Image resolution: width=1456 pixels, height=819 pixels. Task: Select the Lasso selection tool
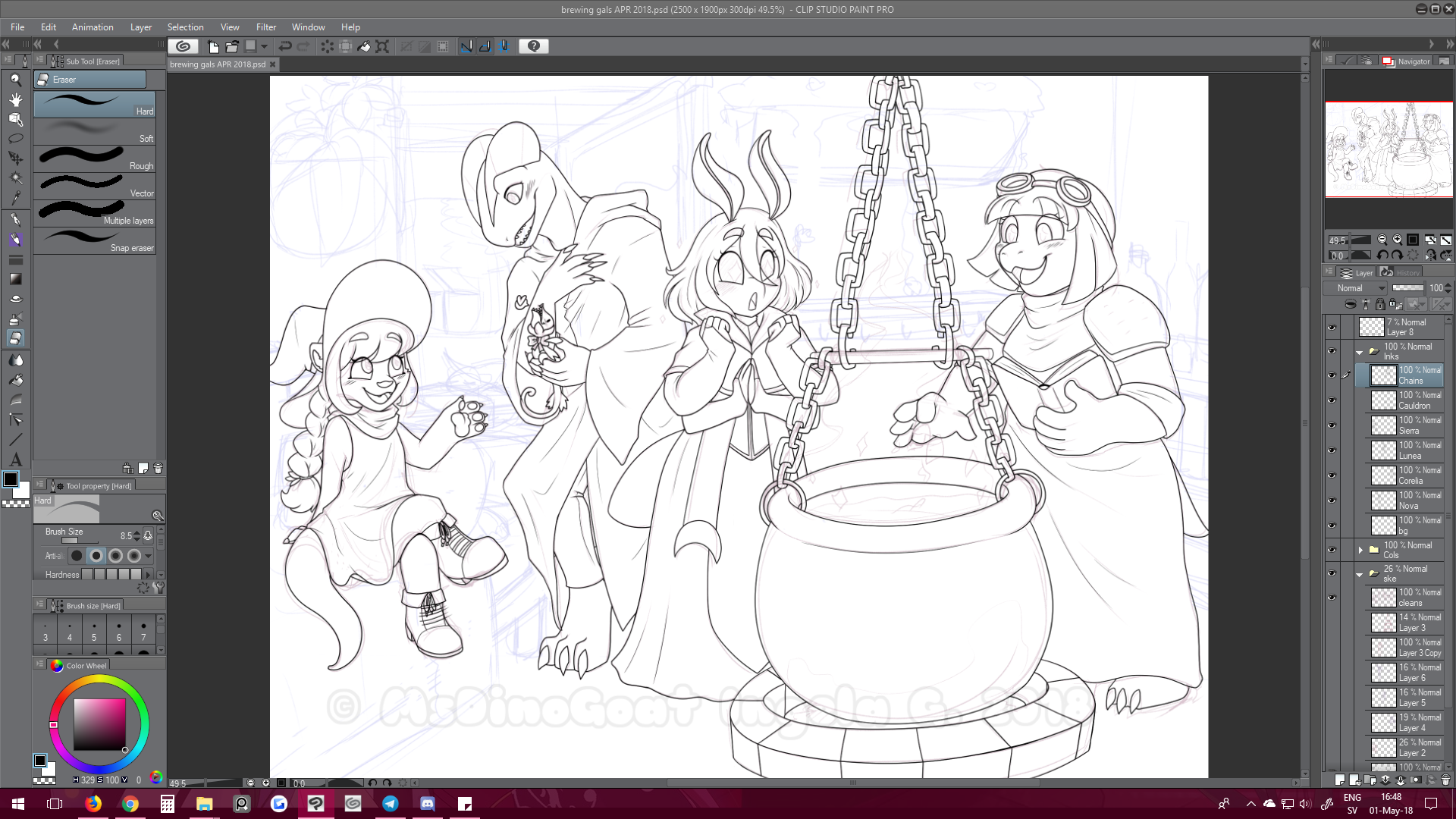coord(15,139)
